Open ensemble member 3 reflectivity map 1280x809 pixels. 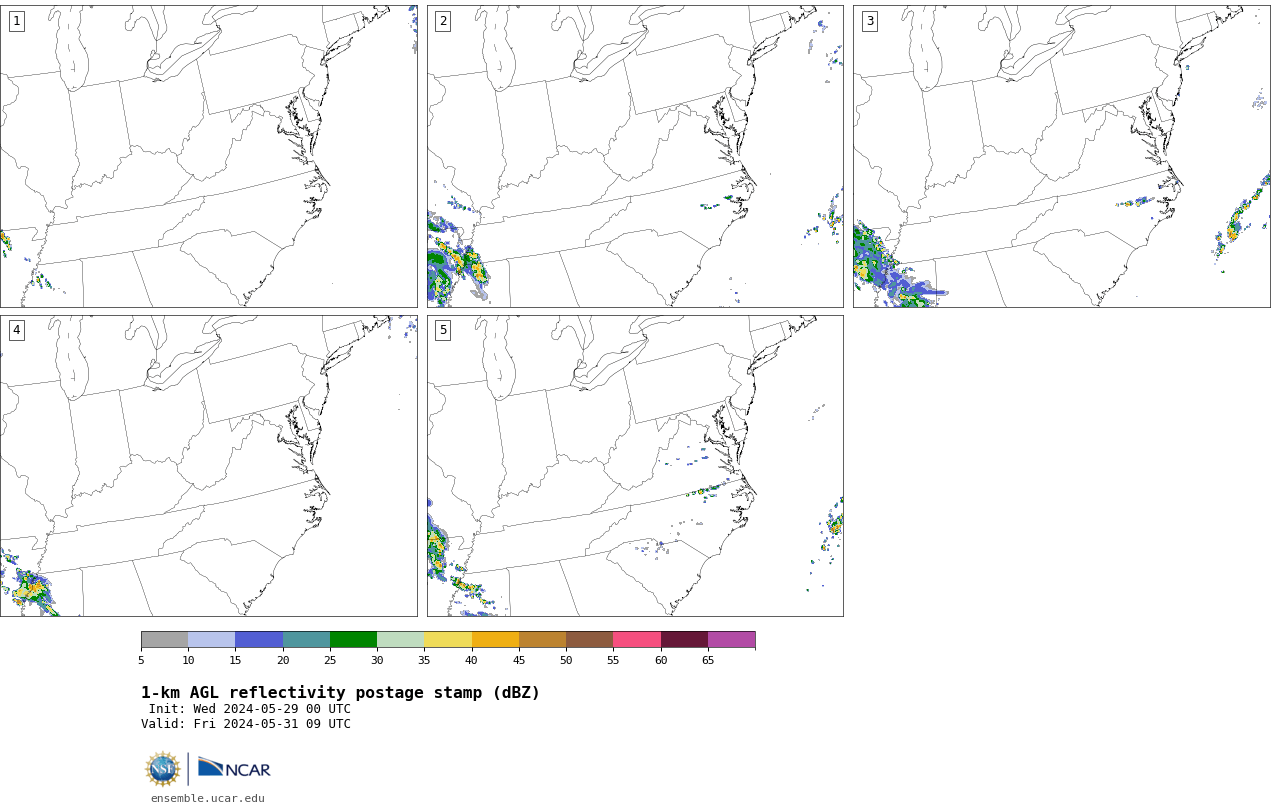click(1061, 156)
